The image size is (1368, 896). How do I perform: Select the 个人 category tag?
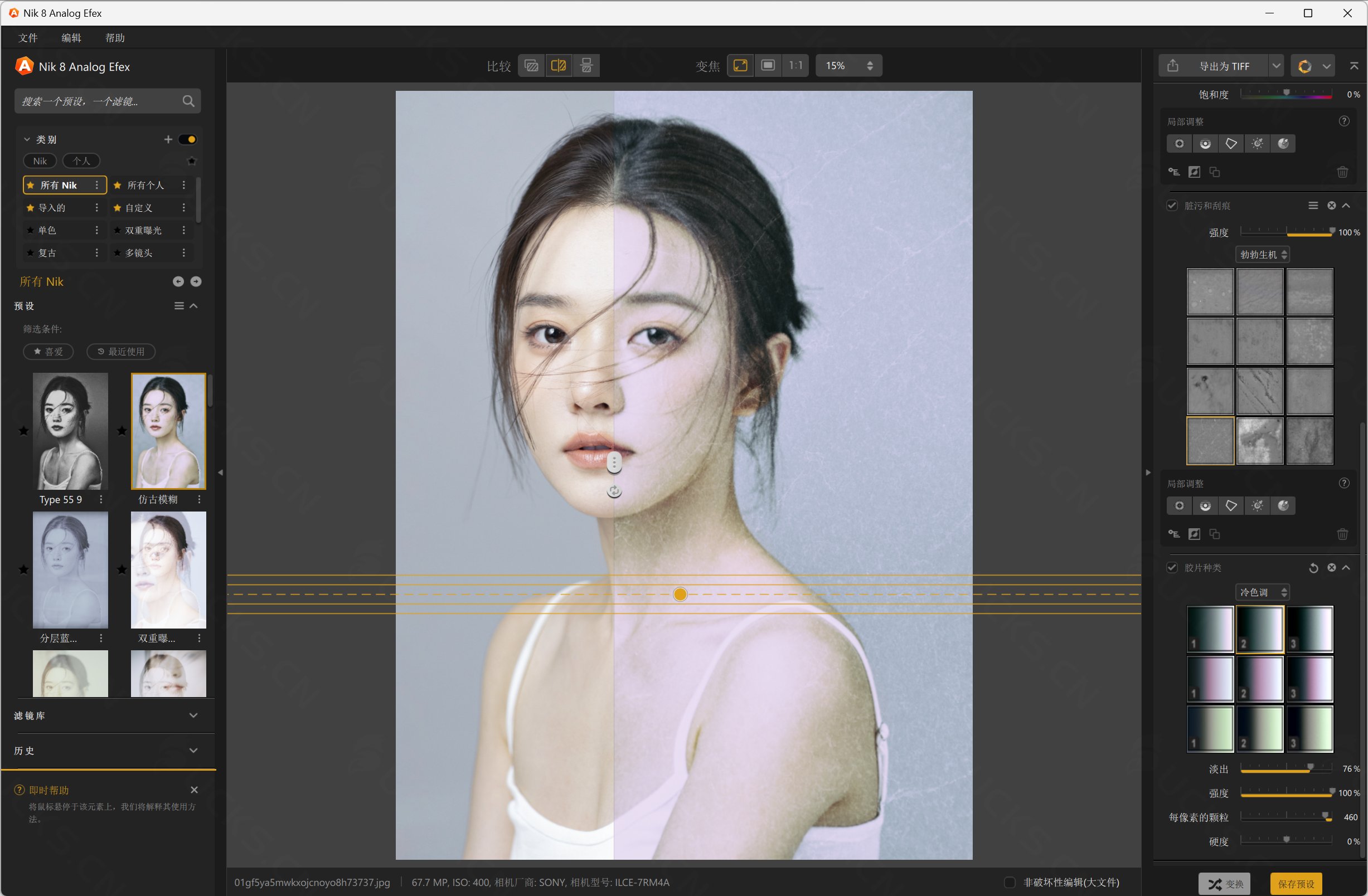pyautogui.click(x=81, y=161)
